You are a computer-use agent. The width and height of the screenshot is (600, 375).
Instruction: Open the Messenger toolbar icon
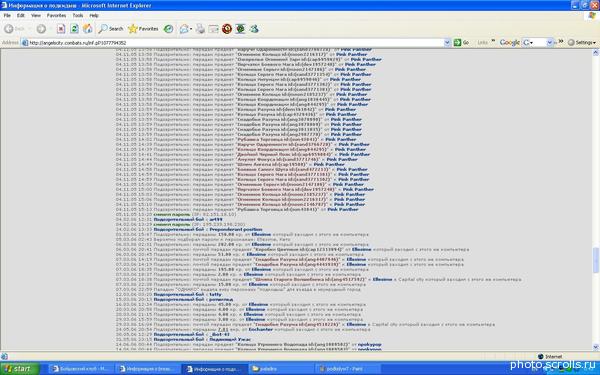pyautogui.click(x=254, y=29)
